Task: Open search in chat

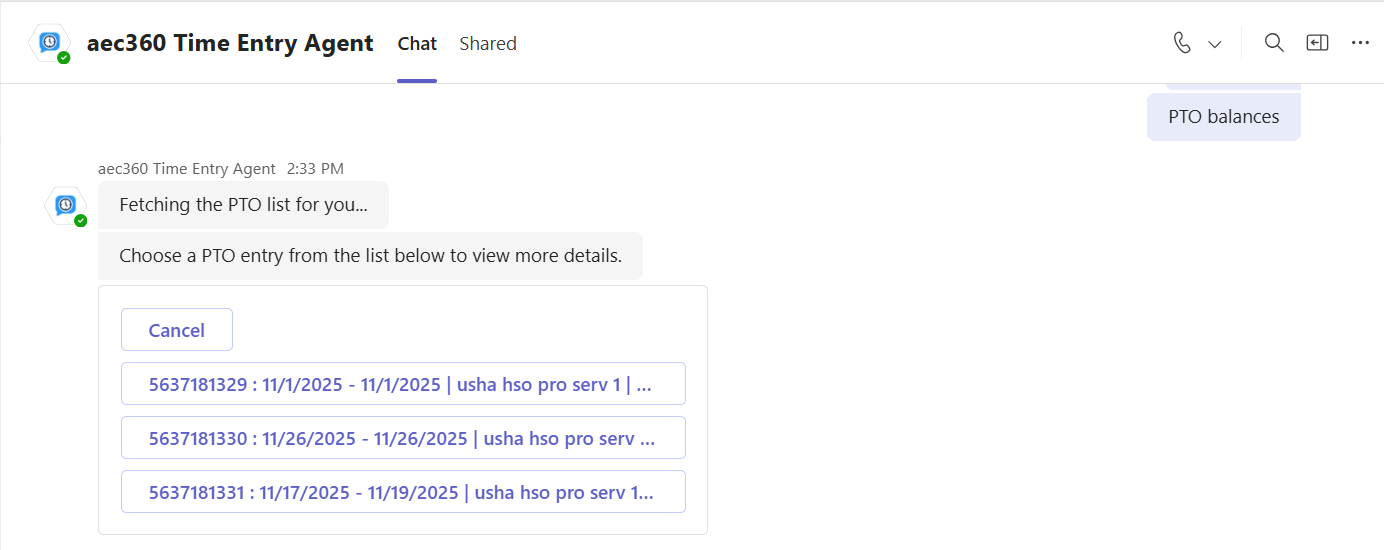Action: coord(1274,43)
